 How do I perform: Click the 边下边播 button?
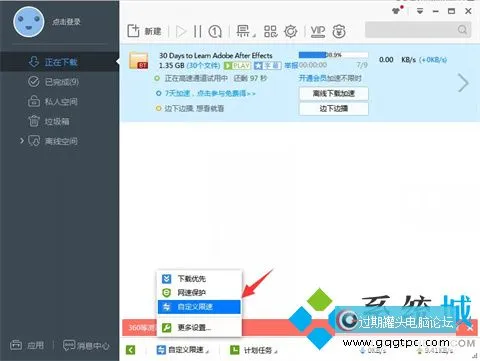point(334,109)
